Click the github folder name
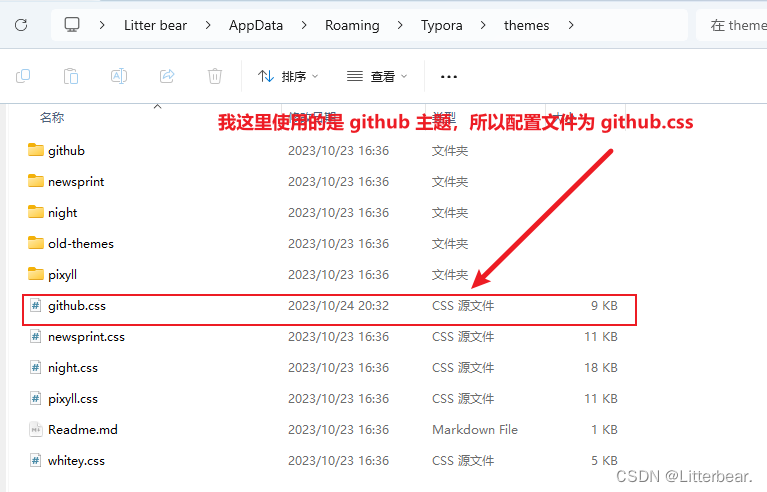This screenshot has width=767, height=492. pos(66,151)
